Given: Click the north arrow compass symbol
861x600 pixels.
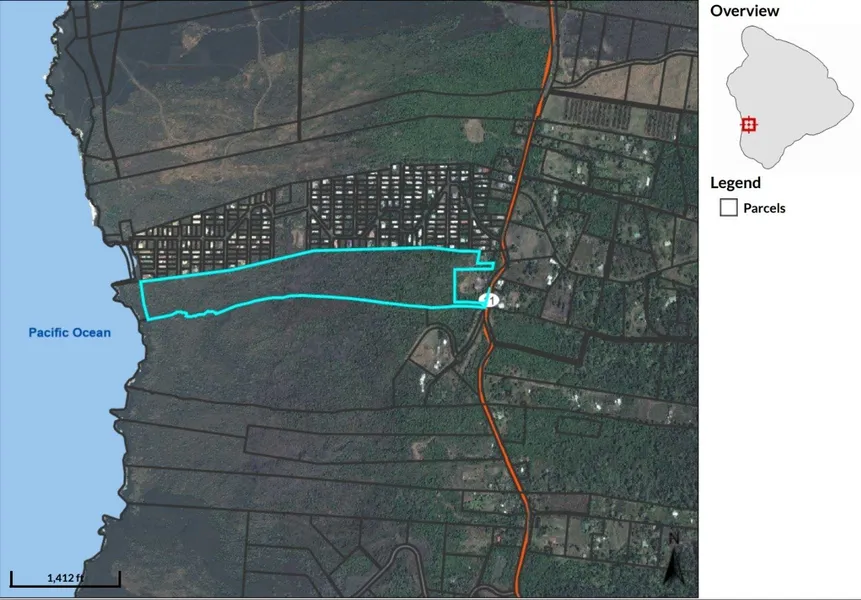Looking at the screenshot, I should 674,559.
